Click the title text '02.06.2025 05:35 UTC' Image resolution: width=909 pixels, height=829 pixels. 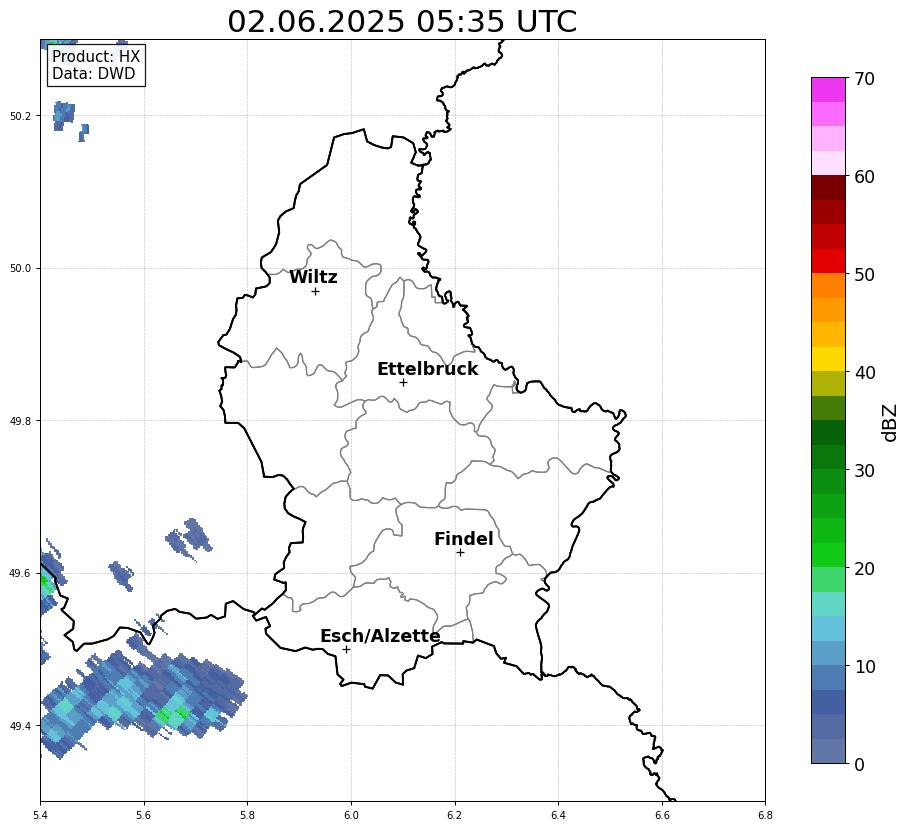click(402, 22)
